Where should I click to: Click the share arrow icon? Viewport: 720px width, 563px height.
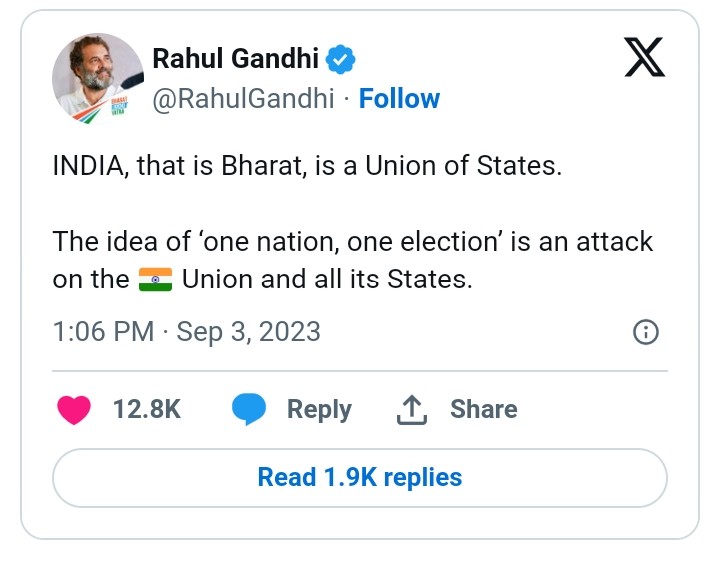click(x=412, y=409)
